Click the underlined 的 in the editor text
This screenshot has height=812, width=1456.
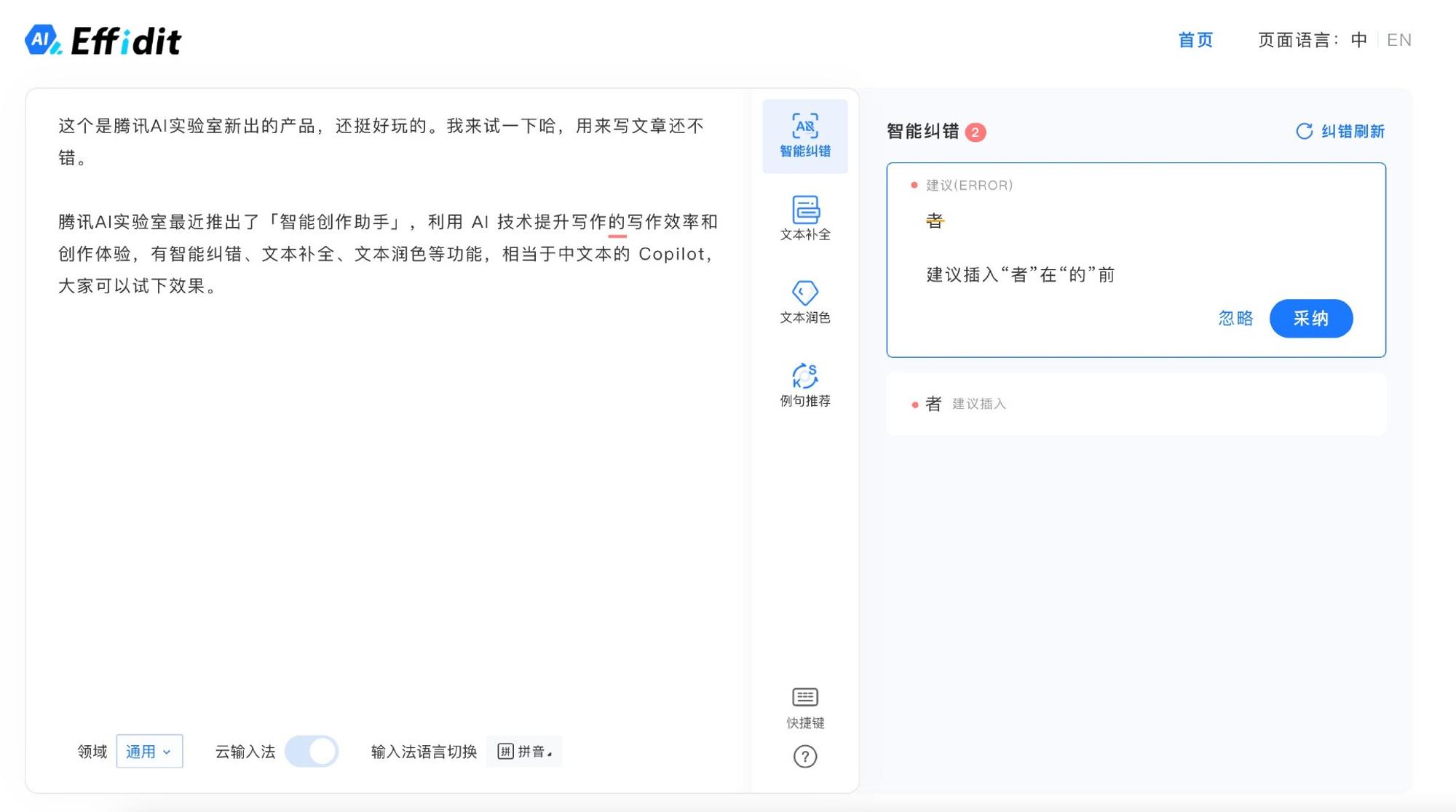pyautogui.click(x=617, y=222)
